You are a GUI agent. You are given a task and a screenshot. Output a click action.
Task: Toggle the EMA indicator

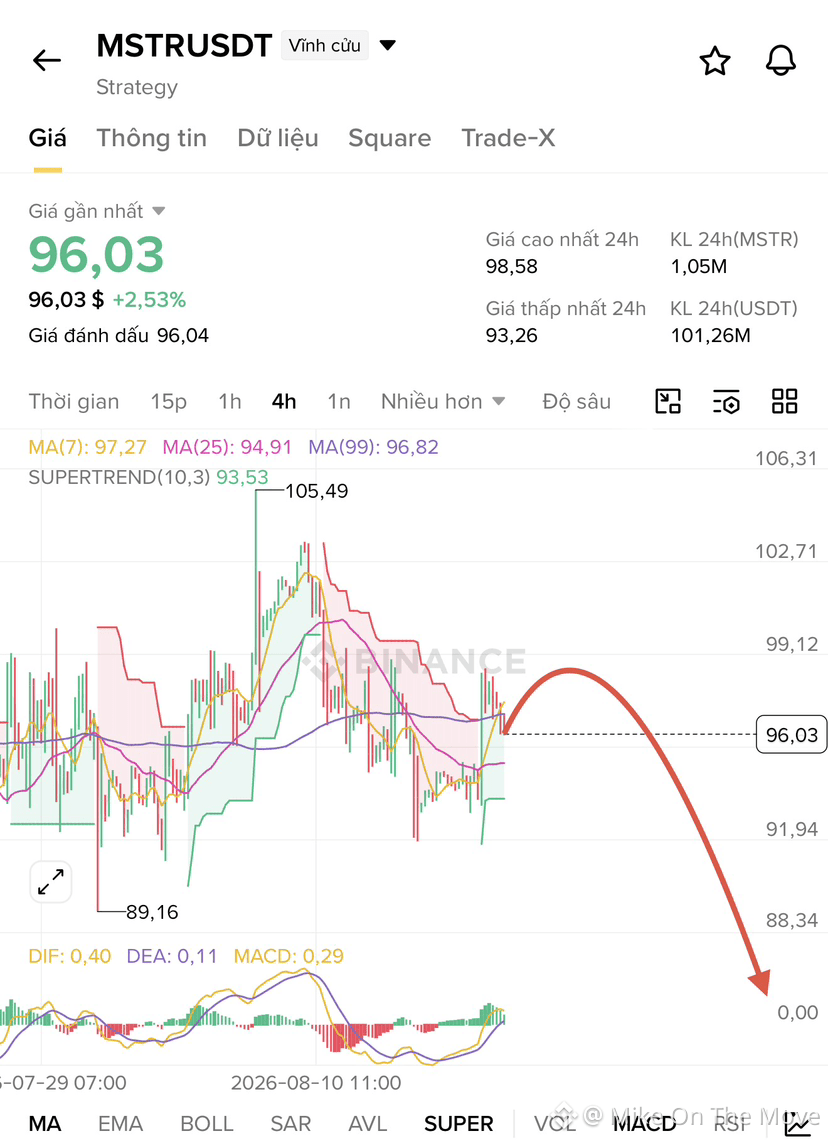(x=120, y=1123)
